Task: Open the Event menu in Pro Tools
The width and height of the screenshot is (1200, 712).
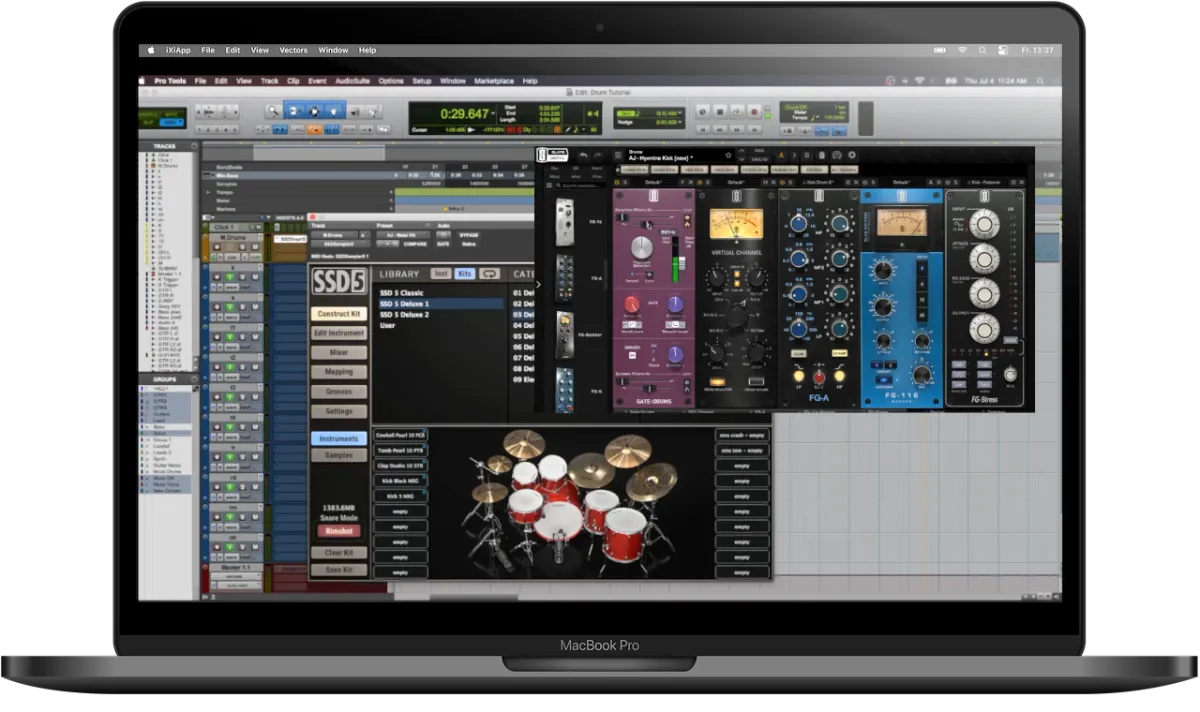Action: pos(317,81)
